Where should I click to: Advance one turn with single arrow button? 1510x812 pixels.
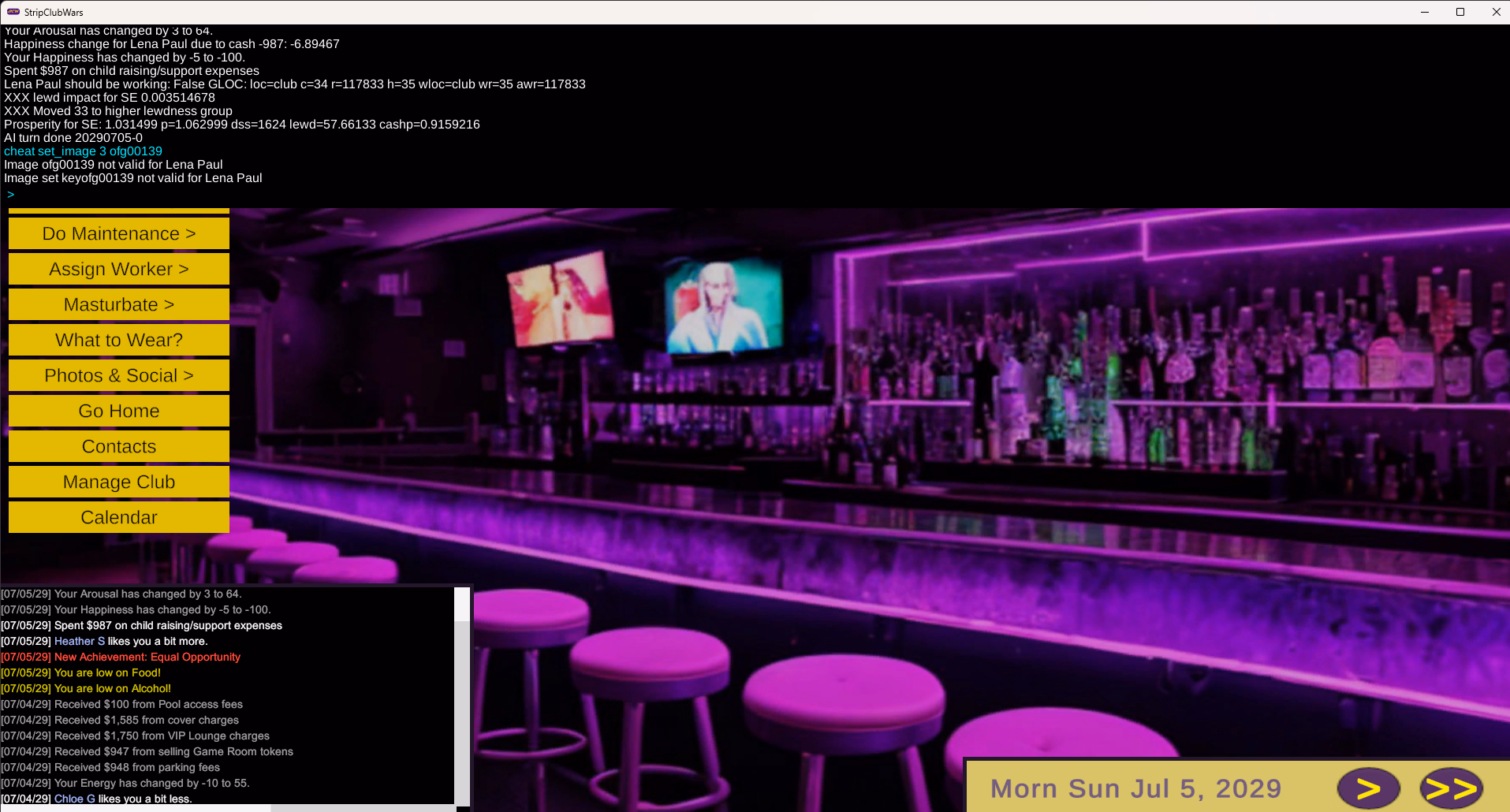click(x=1368, y=788)
